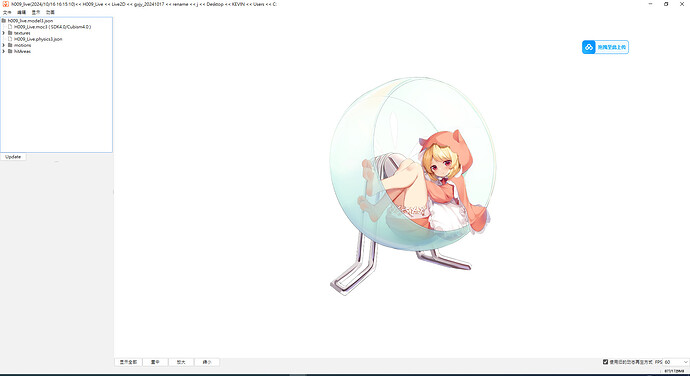Screen dimensions: 690x376
Task: Click the center (置中) view button
Action: 155,362
